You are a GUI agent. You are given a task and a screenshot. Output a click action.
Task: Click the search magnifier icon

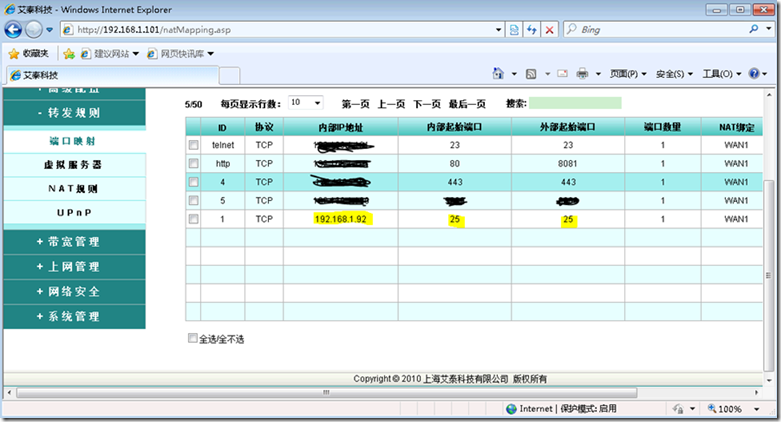tap(754, 29)
